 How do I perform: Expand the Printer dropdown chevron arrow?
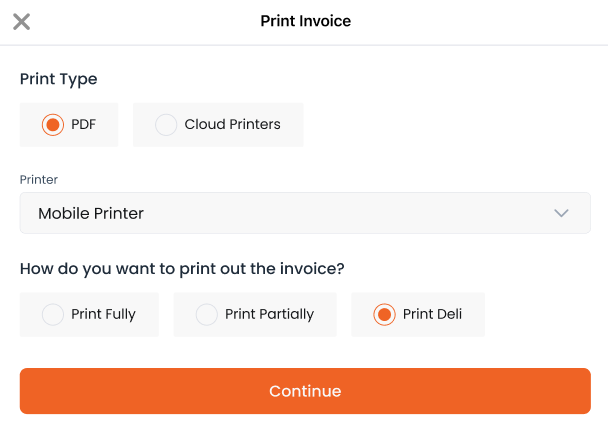[x=561, y=213]
